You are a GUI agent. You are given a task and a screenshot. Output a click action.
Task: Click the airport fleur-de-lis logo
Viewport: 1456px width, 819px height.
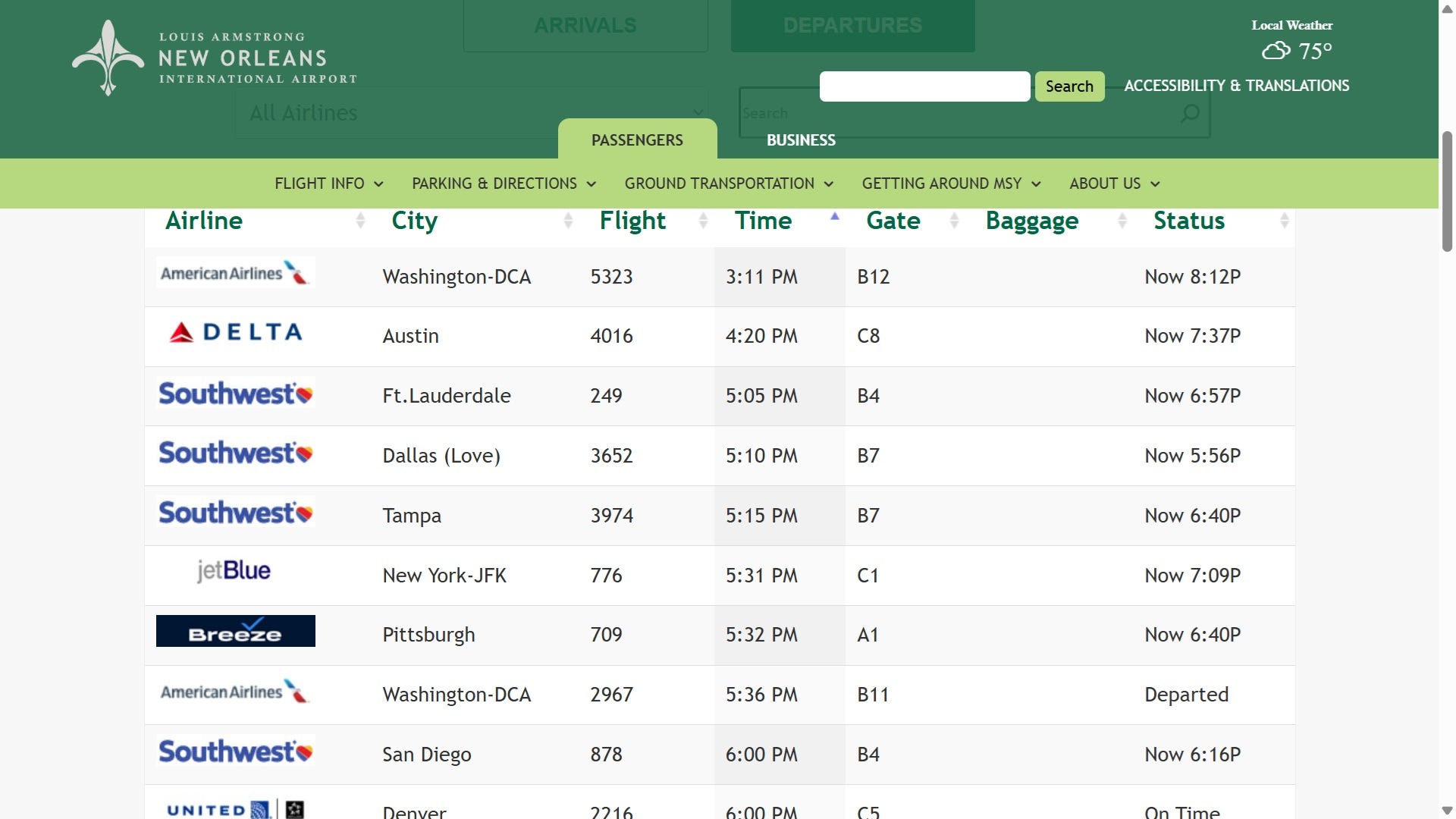click(x=108, y=58)
